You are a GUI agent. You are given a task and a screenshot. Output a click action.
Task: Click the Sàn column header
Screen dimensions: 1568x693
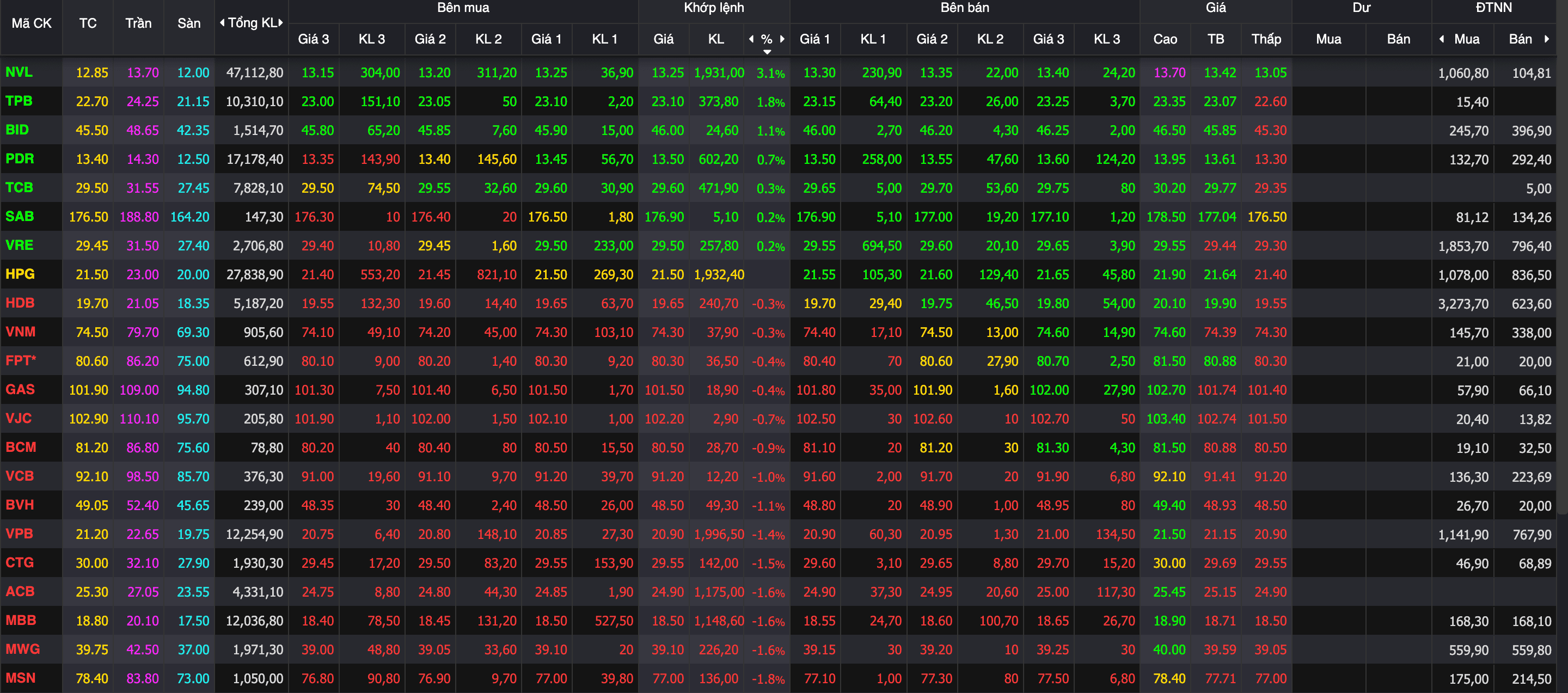click(x=189, y=23)
